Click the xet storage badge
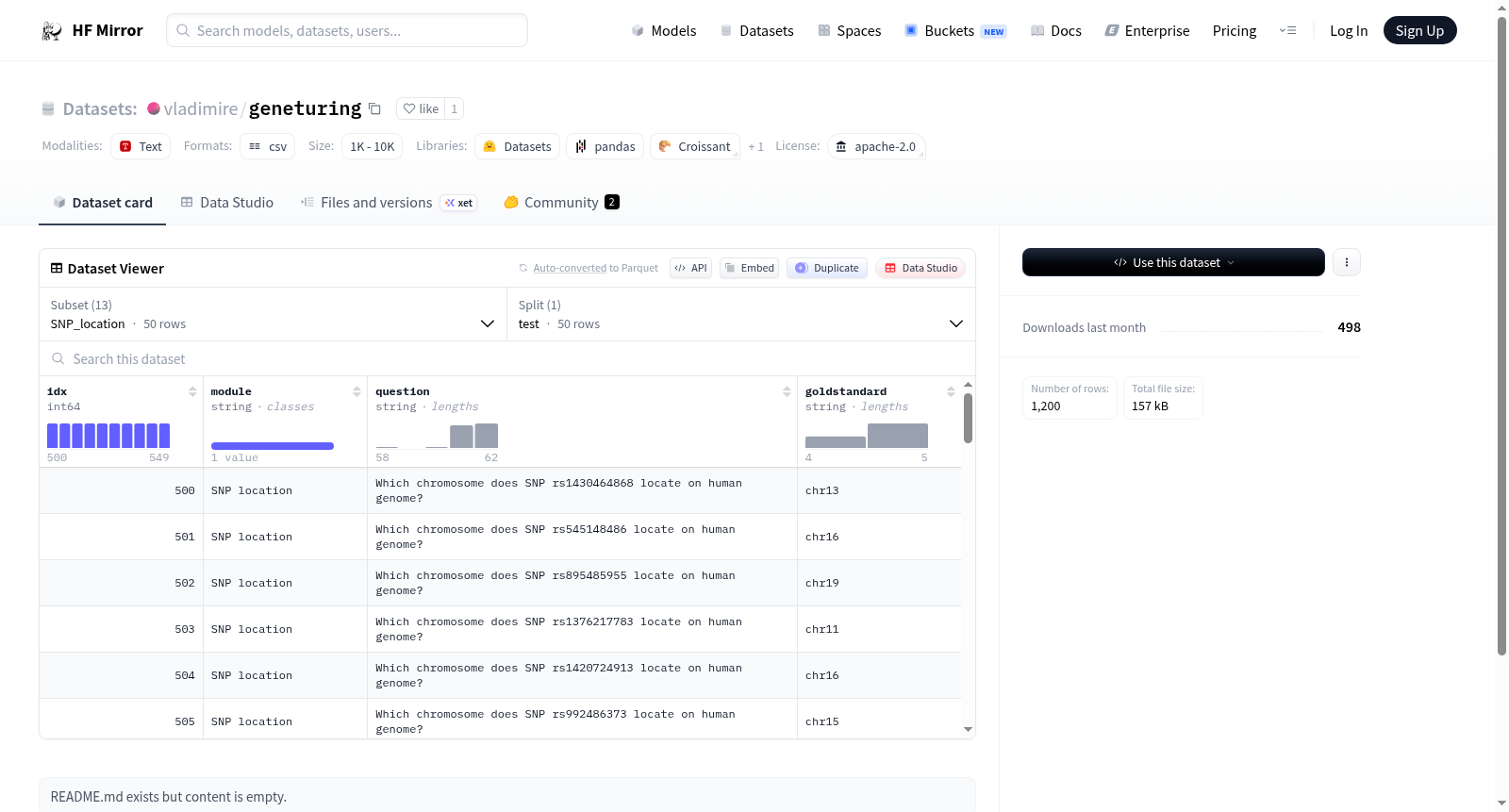Viewport: 1509px width, 812px height. [459, 203]
